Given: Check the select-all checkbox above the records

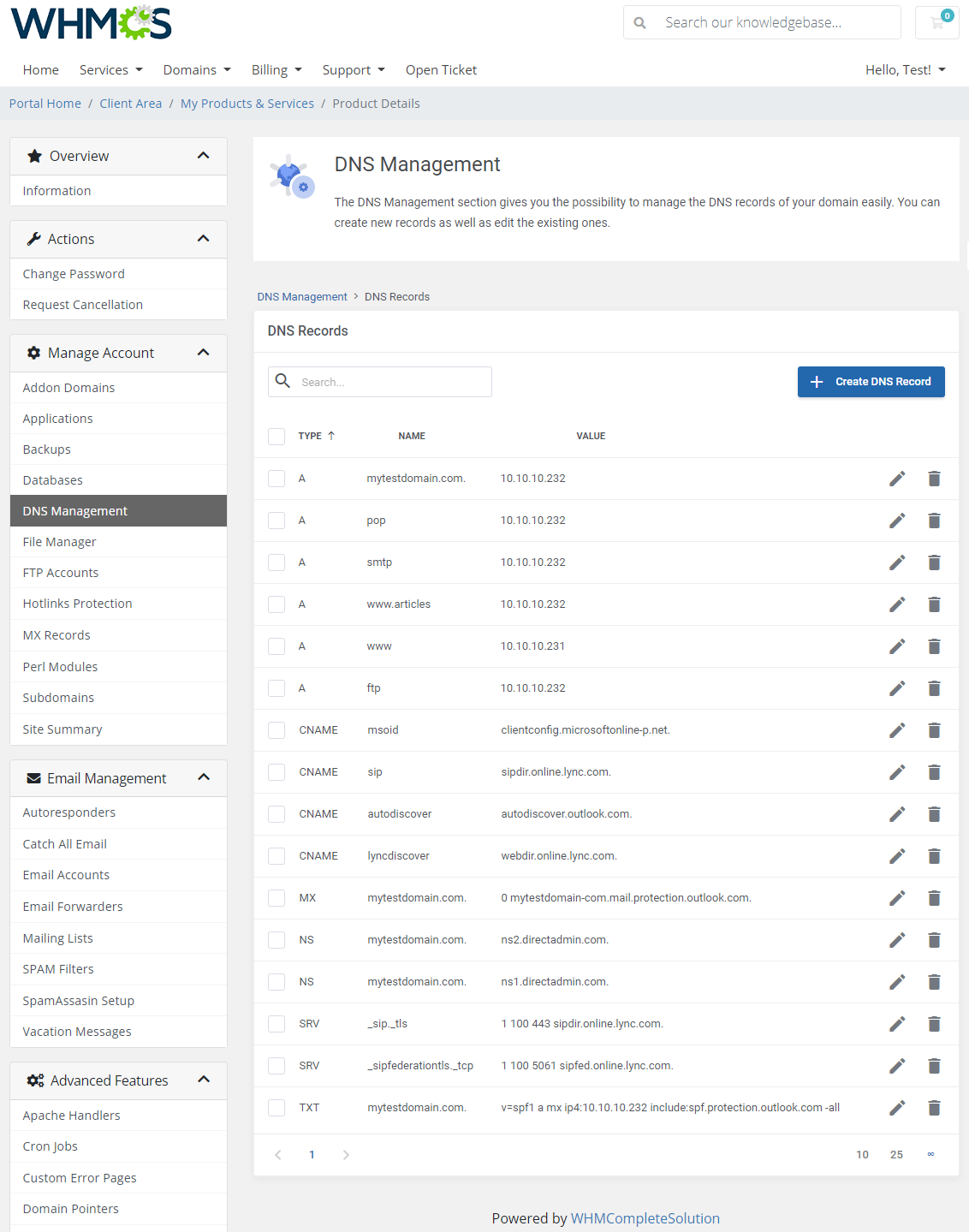Looking at the screenshot, I should pos(276,436).
